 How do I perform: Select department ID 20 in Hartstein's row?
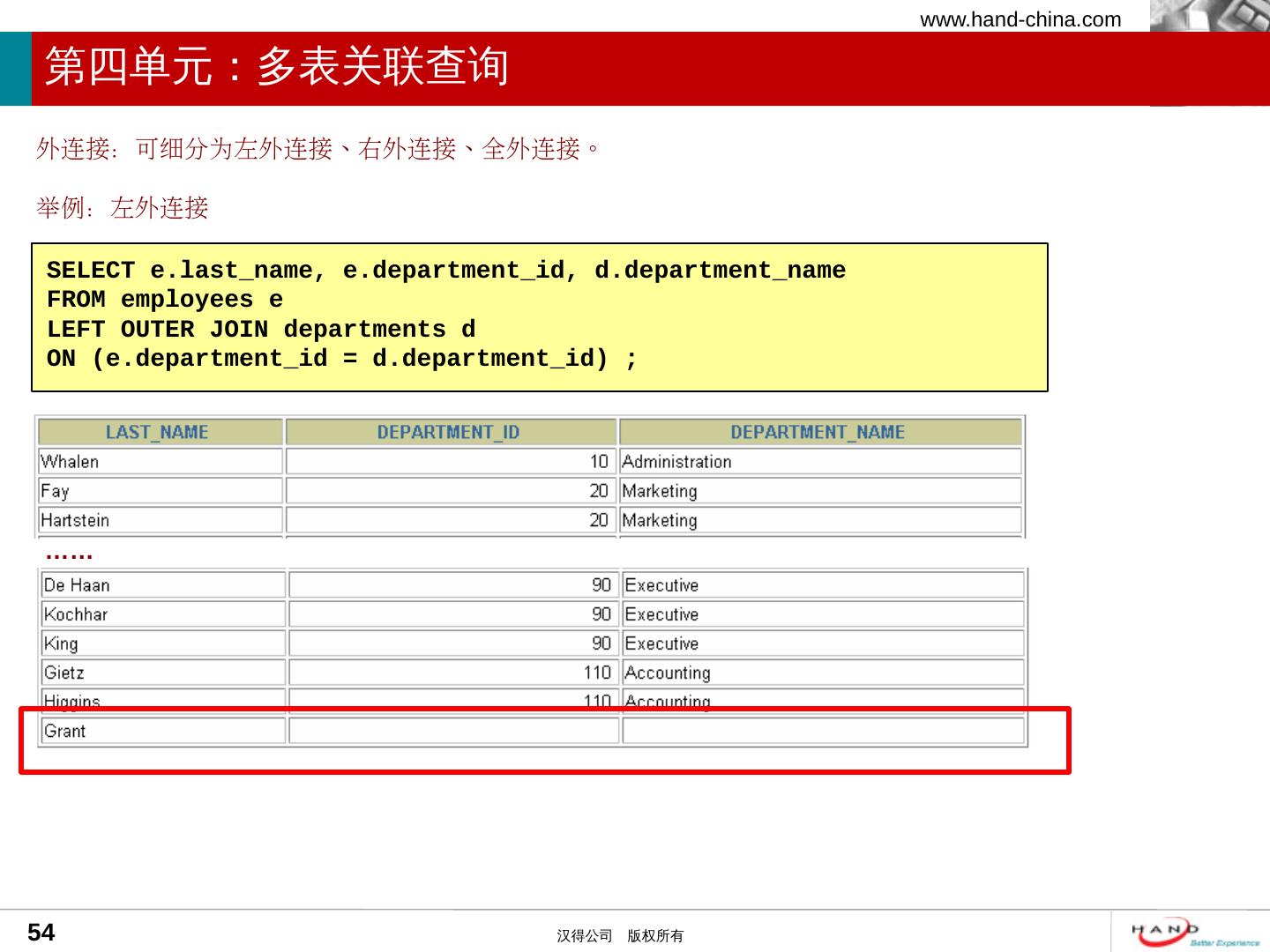tap(451, 520)
